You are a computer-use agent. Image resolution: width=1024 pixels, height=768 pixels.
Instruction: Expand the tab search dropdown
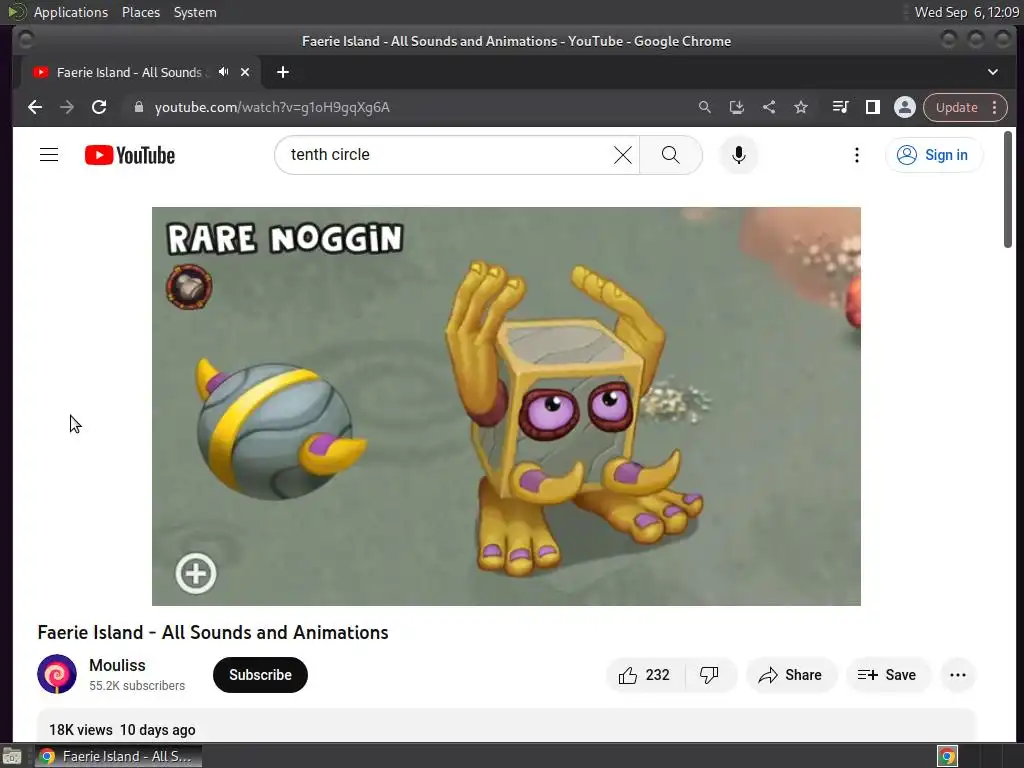(x=993, y=72)
